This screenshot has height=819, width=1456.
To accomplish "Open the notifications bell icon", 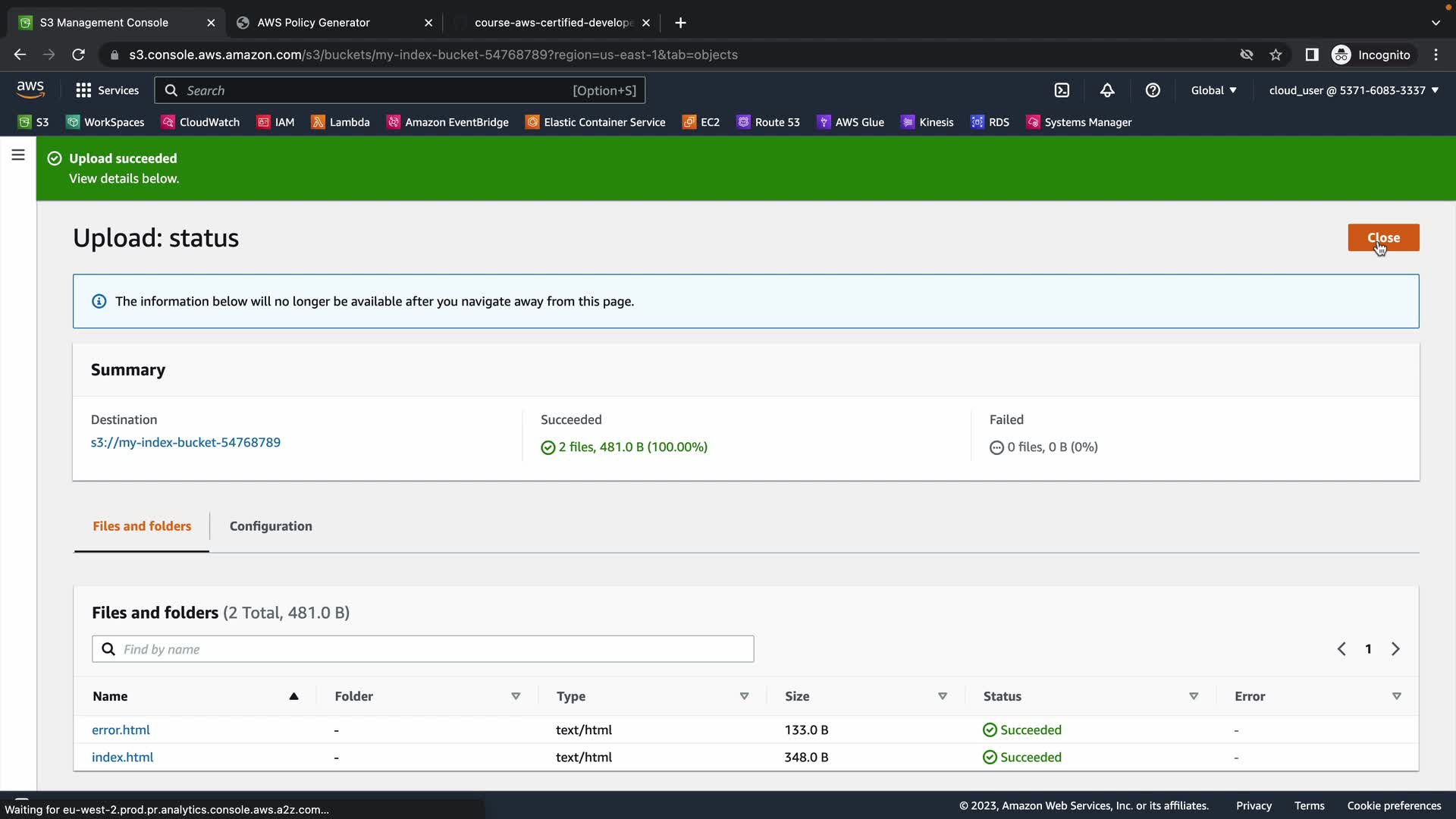I will click(1107, 90).
